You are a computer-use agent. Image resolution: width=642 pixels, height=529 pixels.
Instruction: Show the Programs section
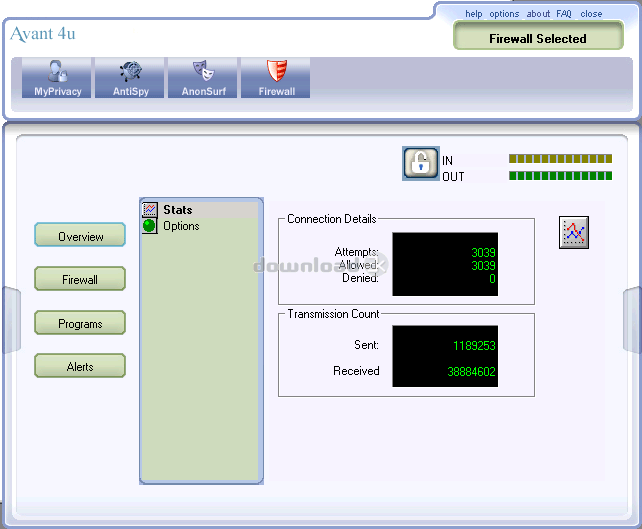[x=80, y=323]
